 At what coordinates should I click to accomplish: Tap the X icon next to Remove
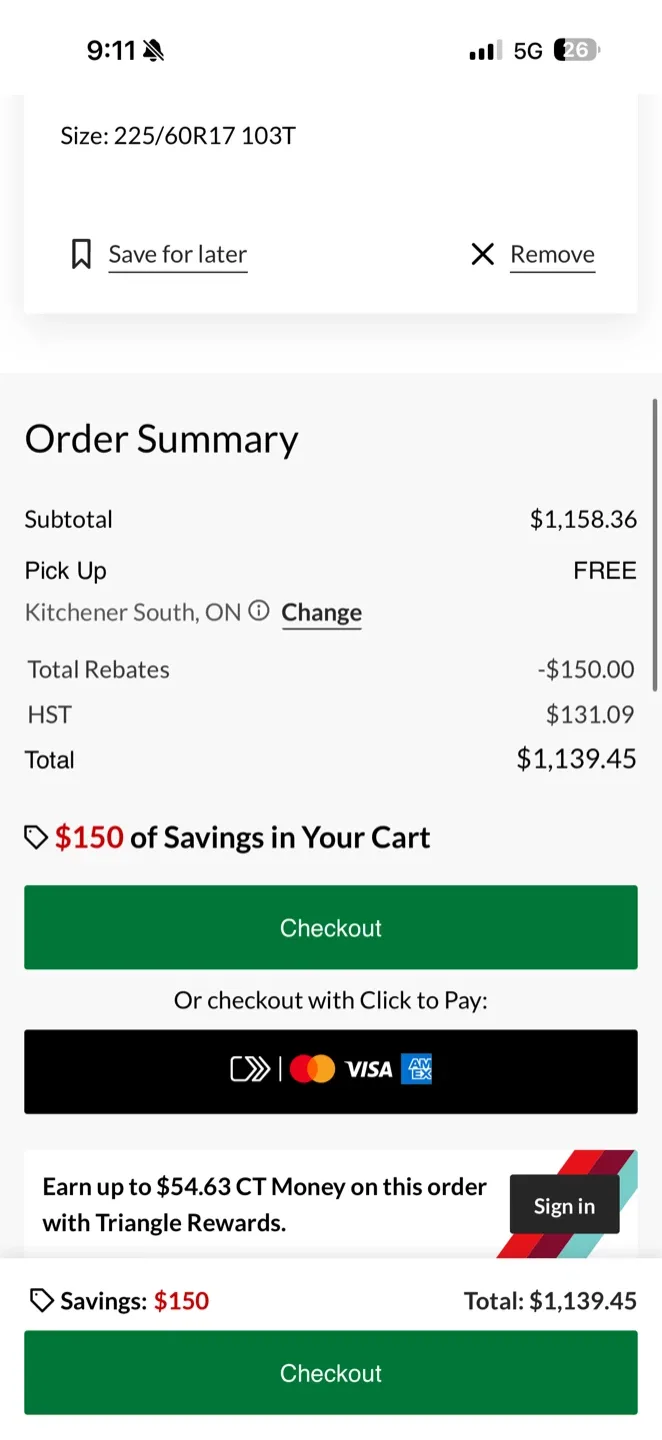coord(482,254)
